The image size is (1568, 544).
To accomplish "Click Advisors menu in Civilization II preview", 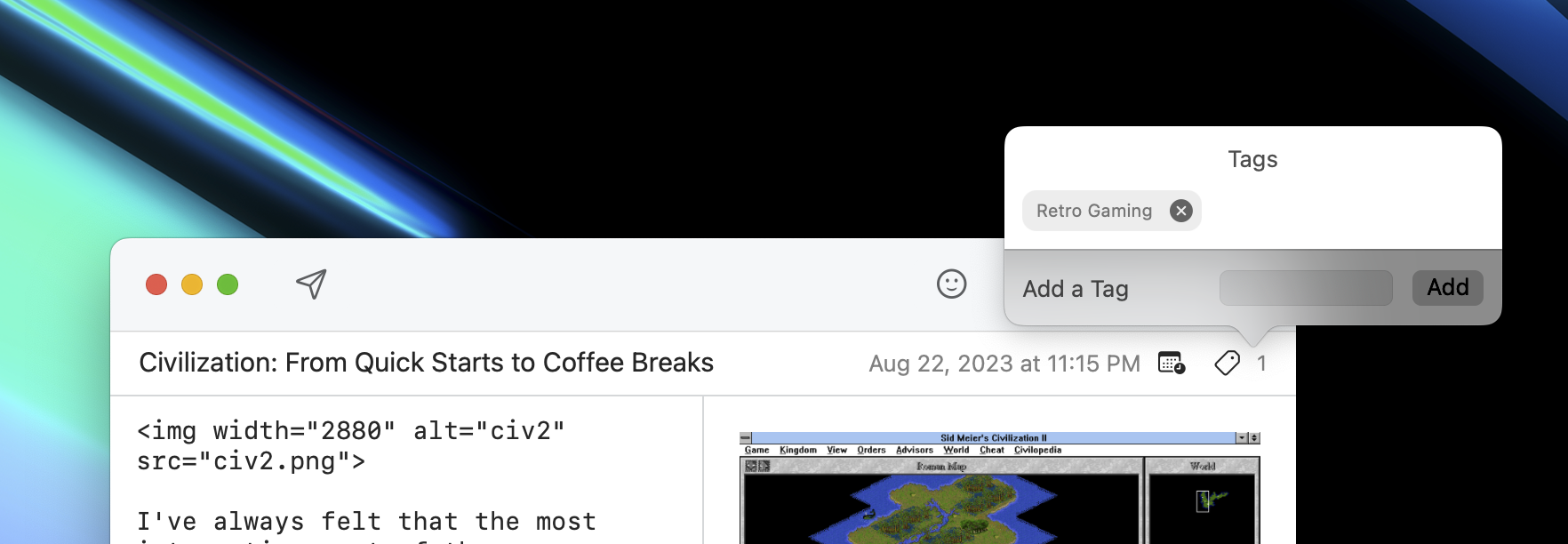I will [914, 450].
